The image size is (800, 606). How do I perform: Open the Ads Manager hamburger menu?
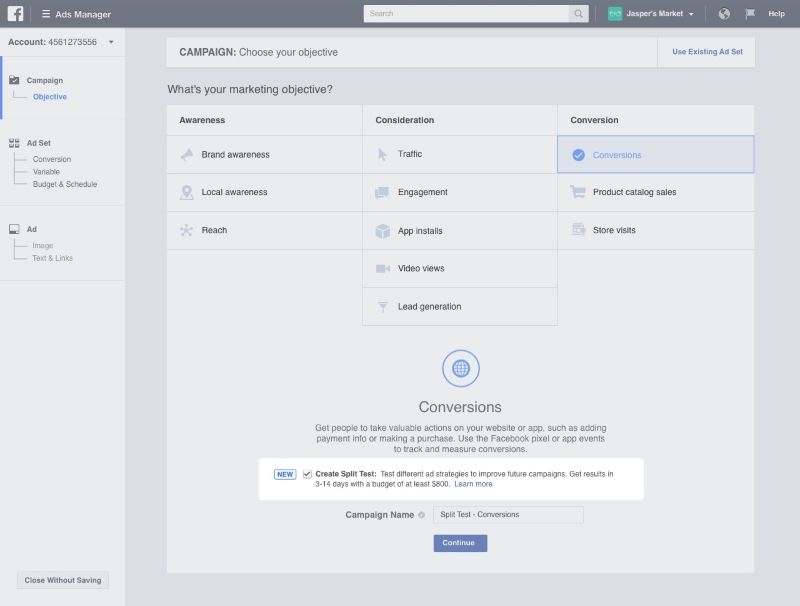(46, 14)
